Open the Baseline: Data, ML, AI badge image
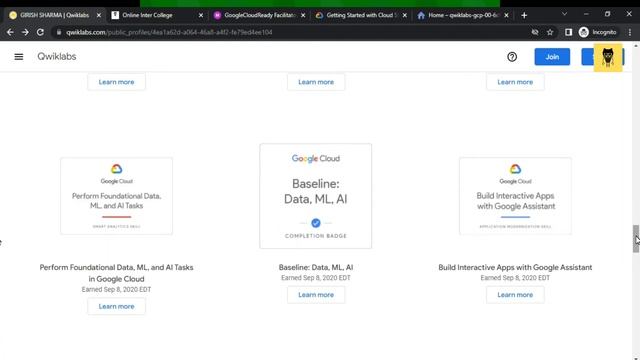 pyautogui.click(x=316, y=196)
